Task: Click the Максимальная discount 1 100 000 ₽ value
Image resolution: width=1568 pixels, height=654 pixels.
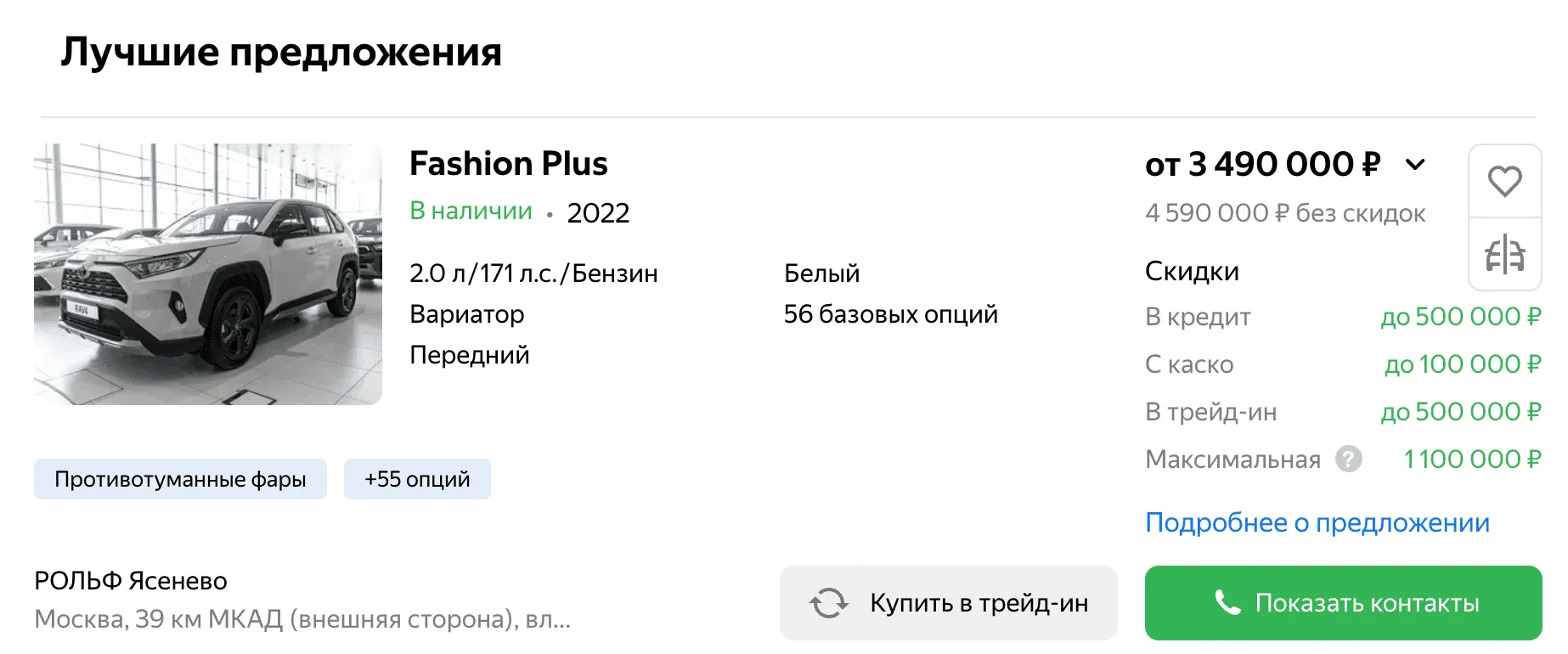Action: pyautogui.click(x=1471, y=459)
